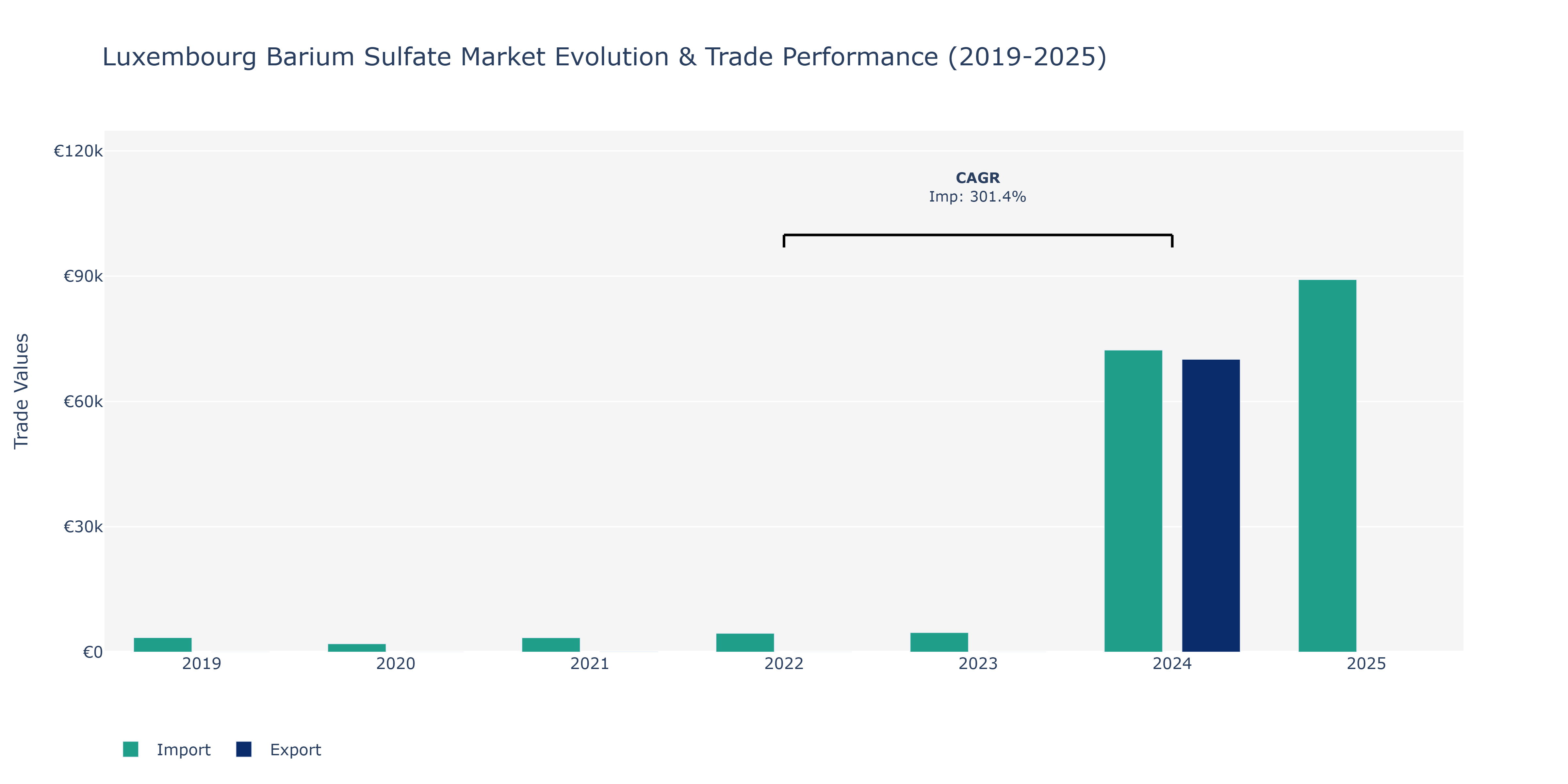
Task: Click the 2021 Import bar
Action: (x=550, y=645)
